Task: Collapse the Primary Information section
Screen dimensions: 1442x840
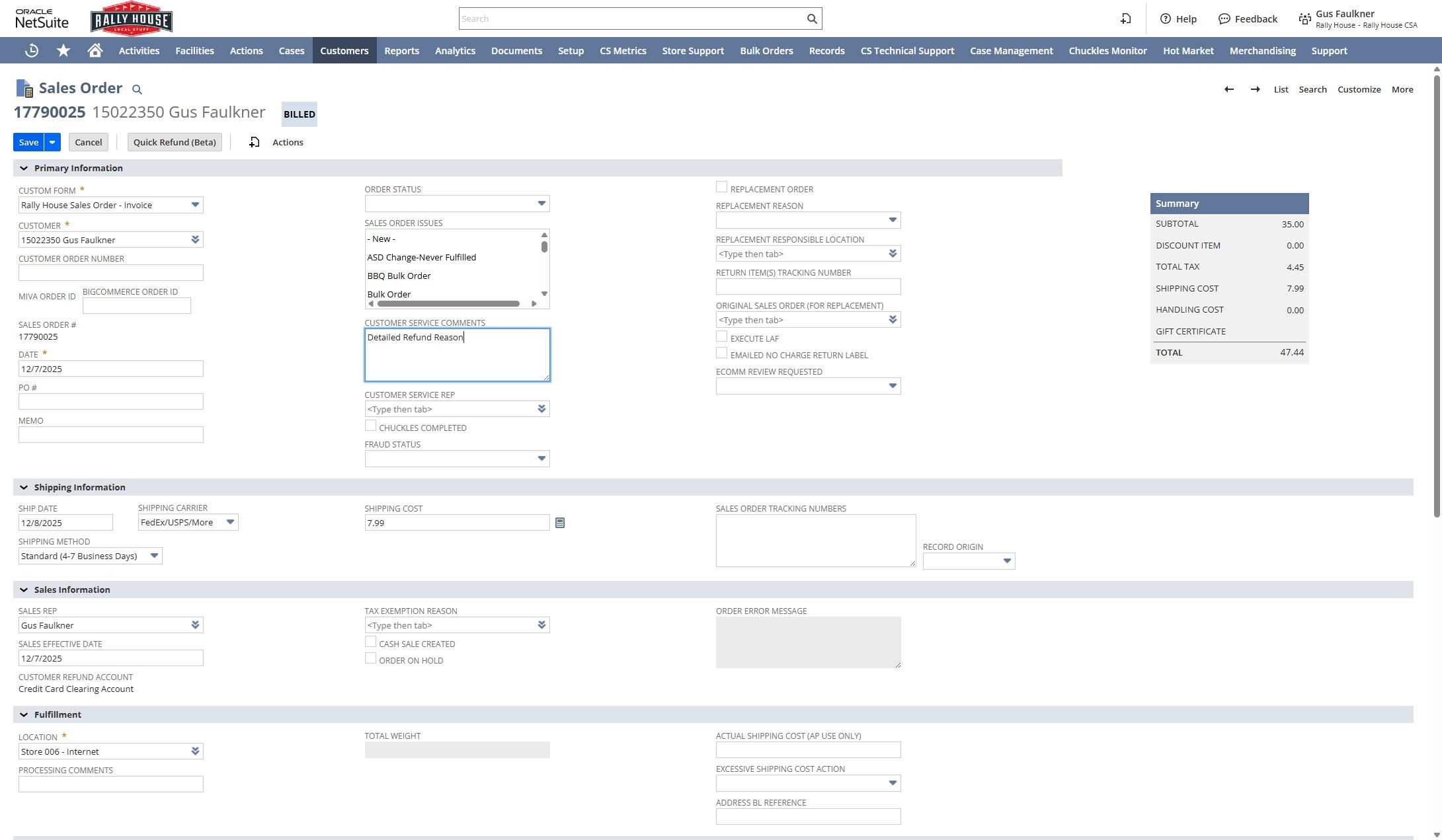Action: (x=24, y=168)
